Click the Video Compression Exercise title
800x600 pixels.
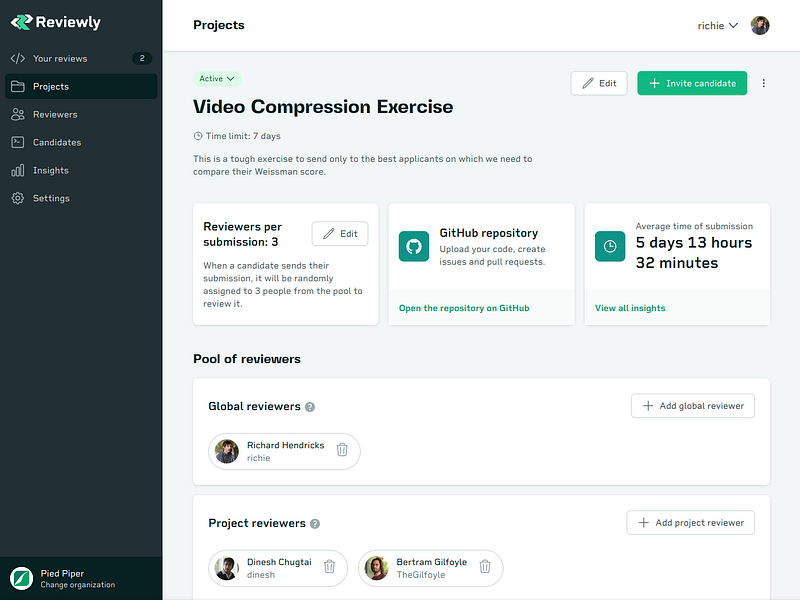(323, 107)
